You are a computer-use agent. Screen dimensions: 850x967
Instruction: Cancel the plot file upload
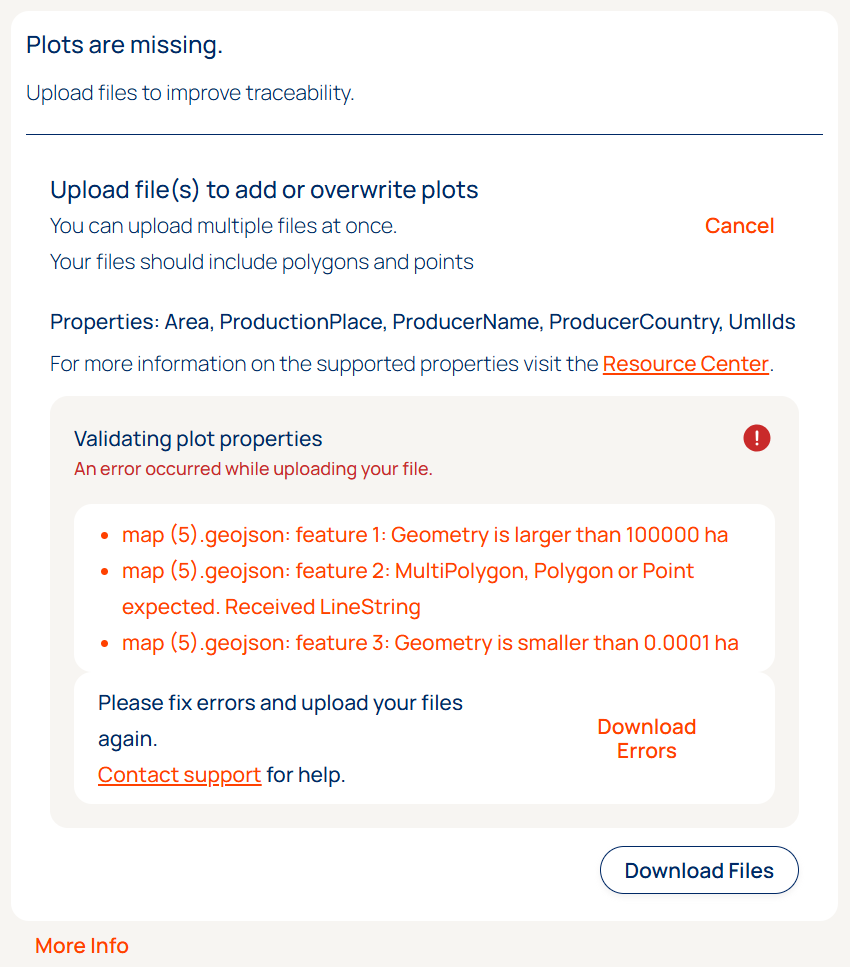[x=739, y=226]
